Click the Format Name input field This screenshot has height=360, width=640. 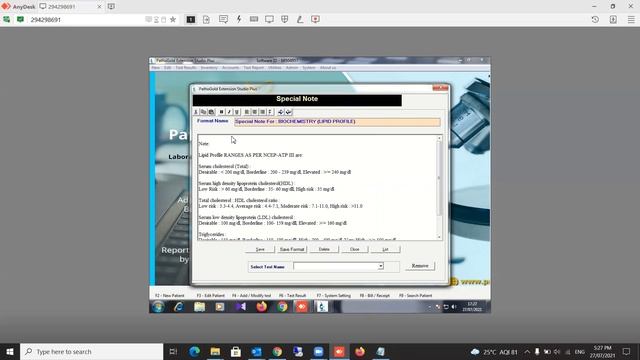point(338,122)
